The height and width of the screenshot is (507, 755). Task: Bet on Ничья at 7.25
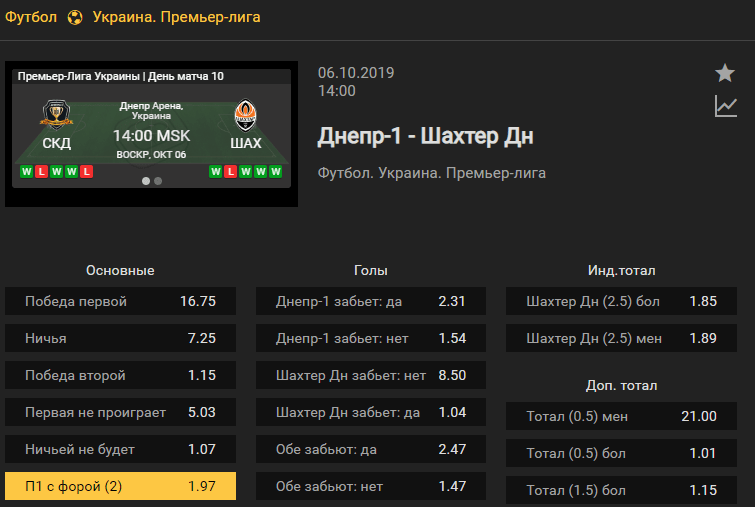(120, 338)
